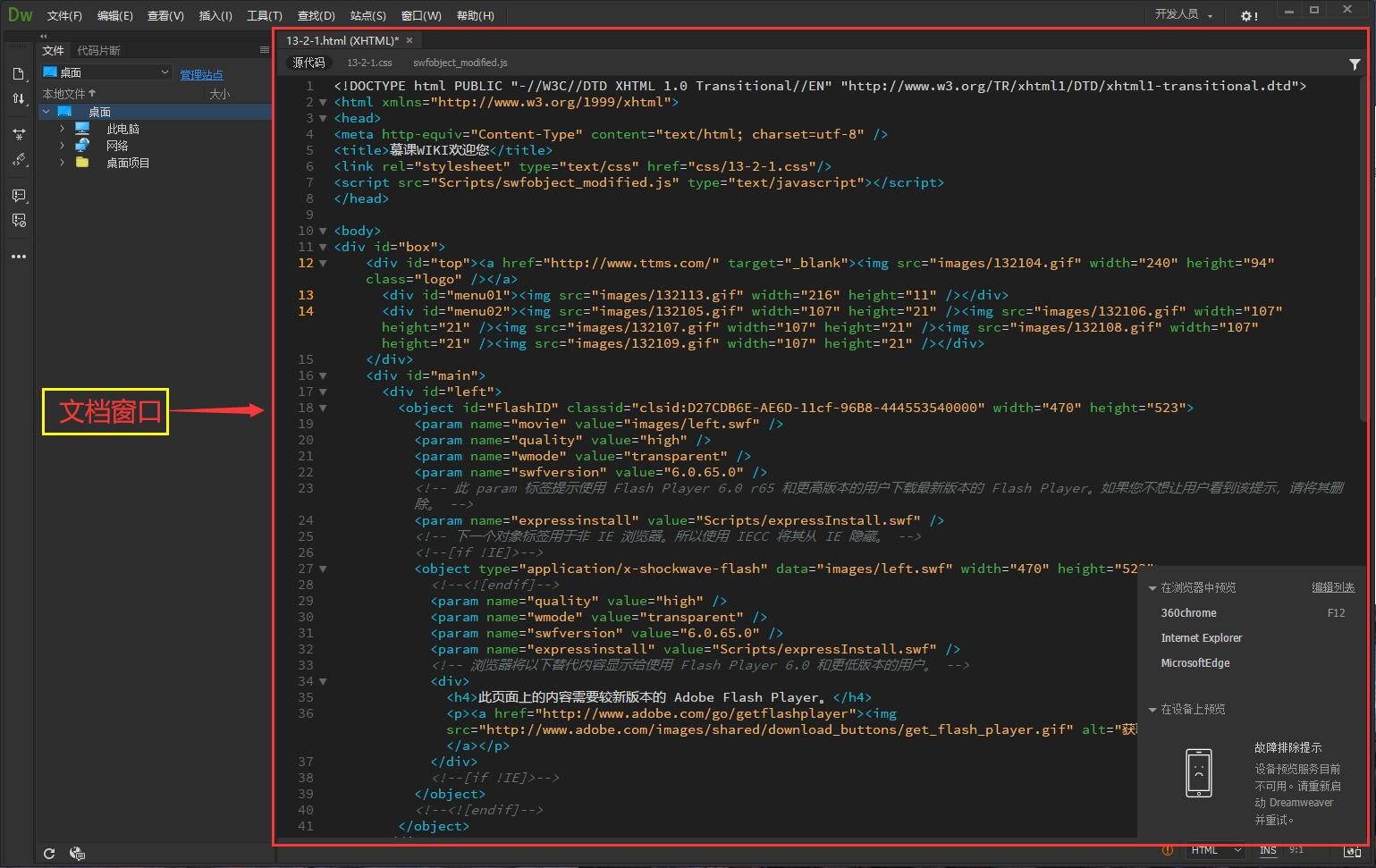Viewport: 1376px width, 868px height.
Task: Open the sync settings gear icon
Action: [x=1249, y=15]
